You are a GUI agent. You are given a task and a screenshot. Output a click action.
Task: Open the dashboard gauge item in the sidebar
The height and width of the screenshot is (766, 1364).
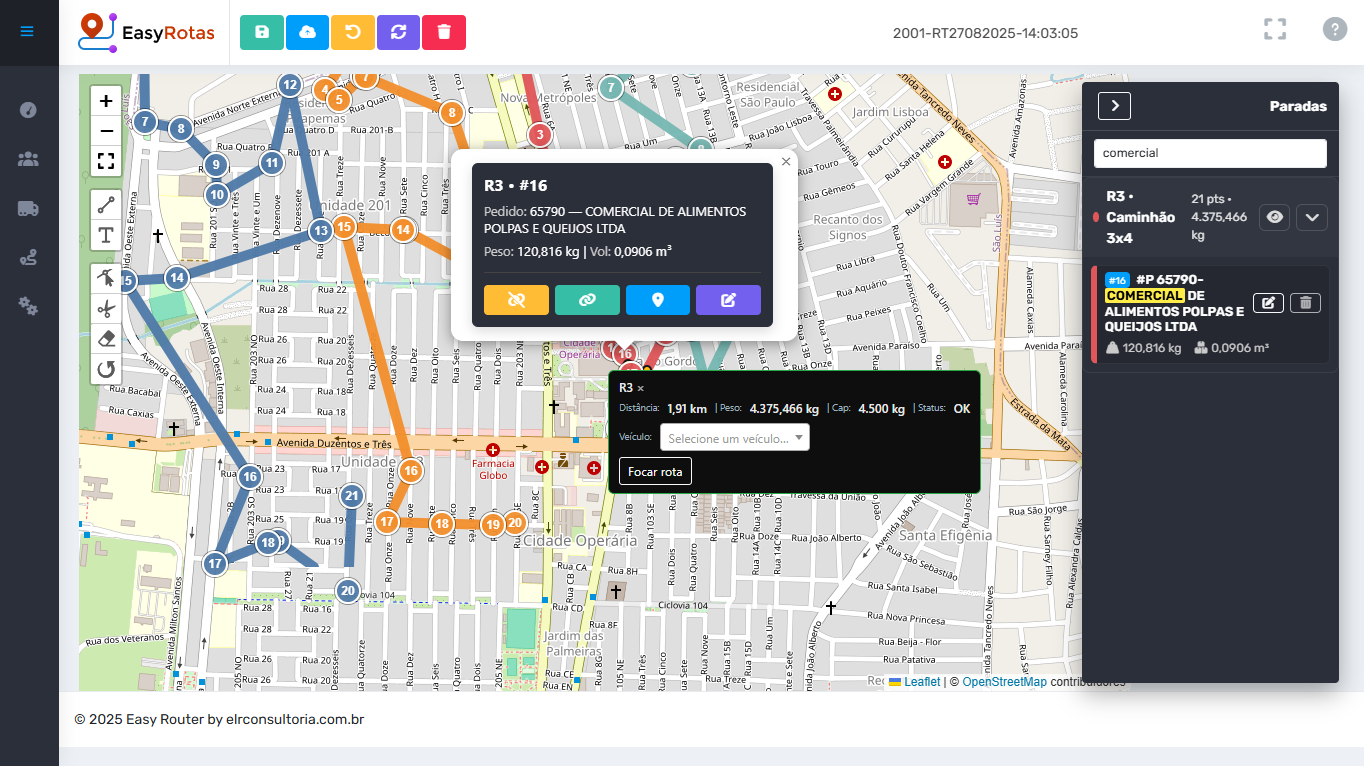(28, 110)
